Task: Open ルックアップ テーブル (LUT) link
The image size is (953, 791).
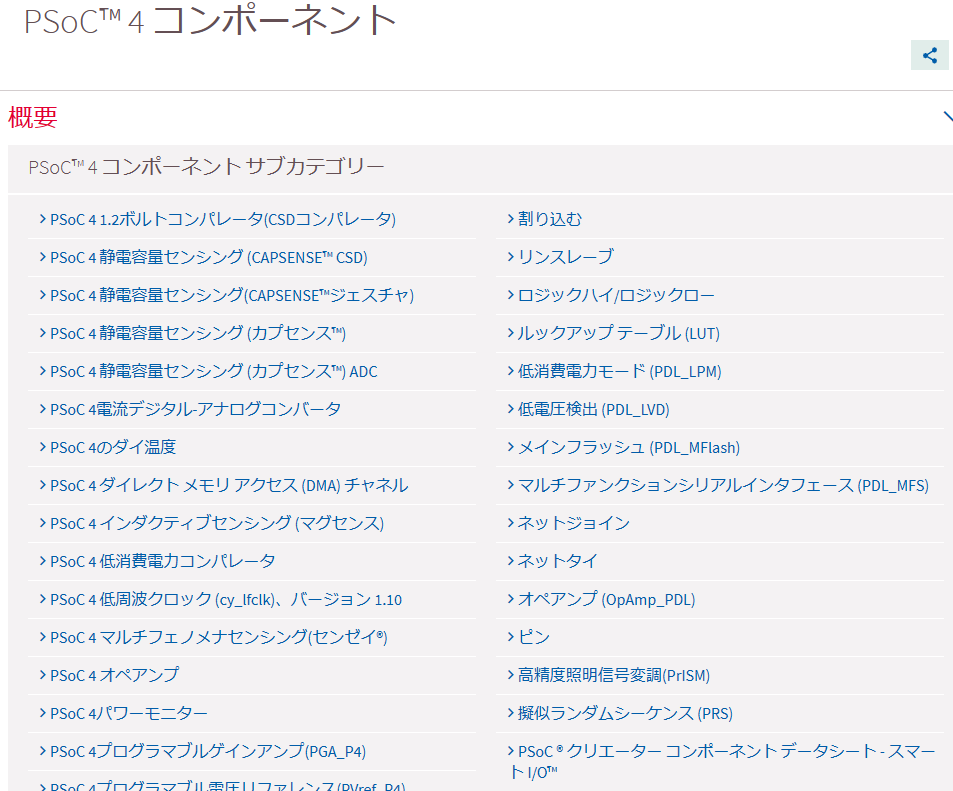Action: tap(618, 333)
